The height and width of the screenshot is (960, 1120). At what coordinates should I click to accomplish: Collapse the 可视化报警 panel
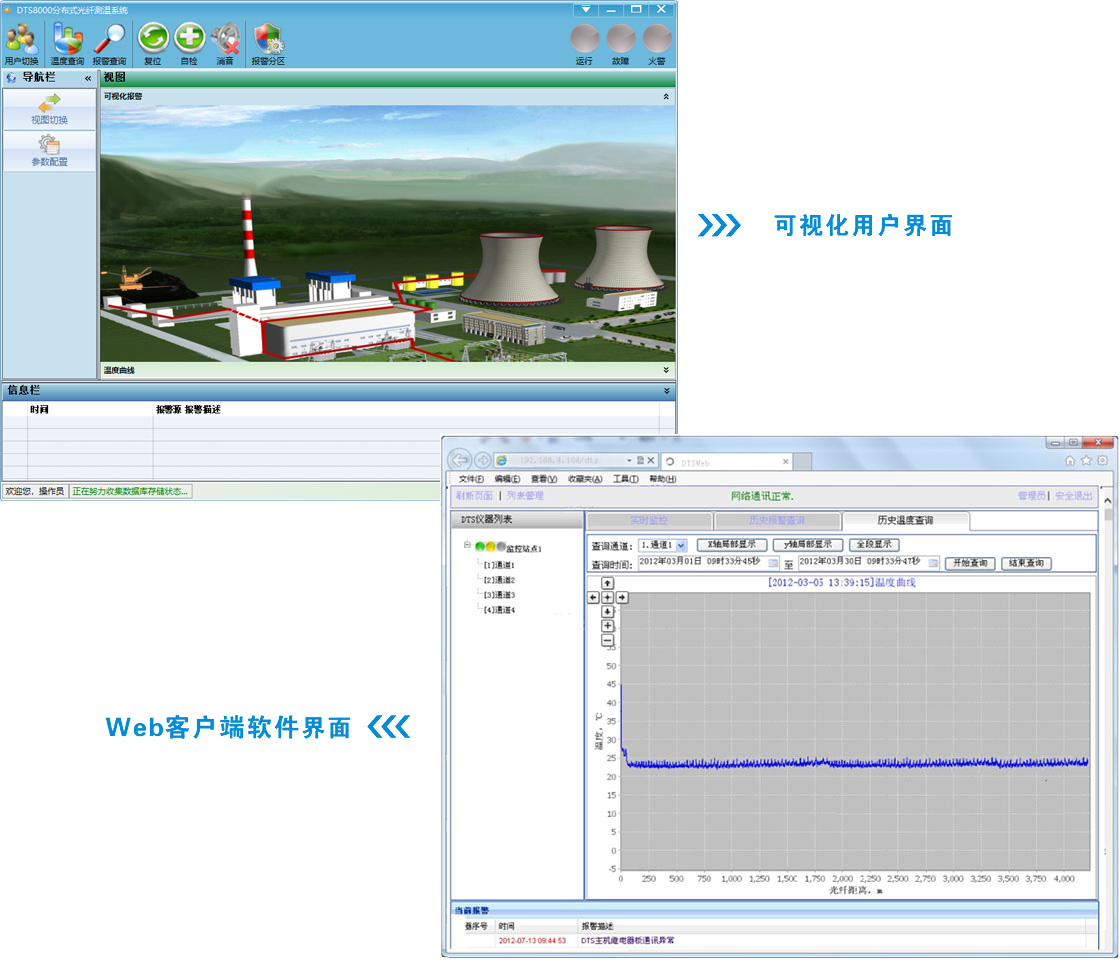666,97
